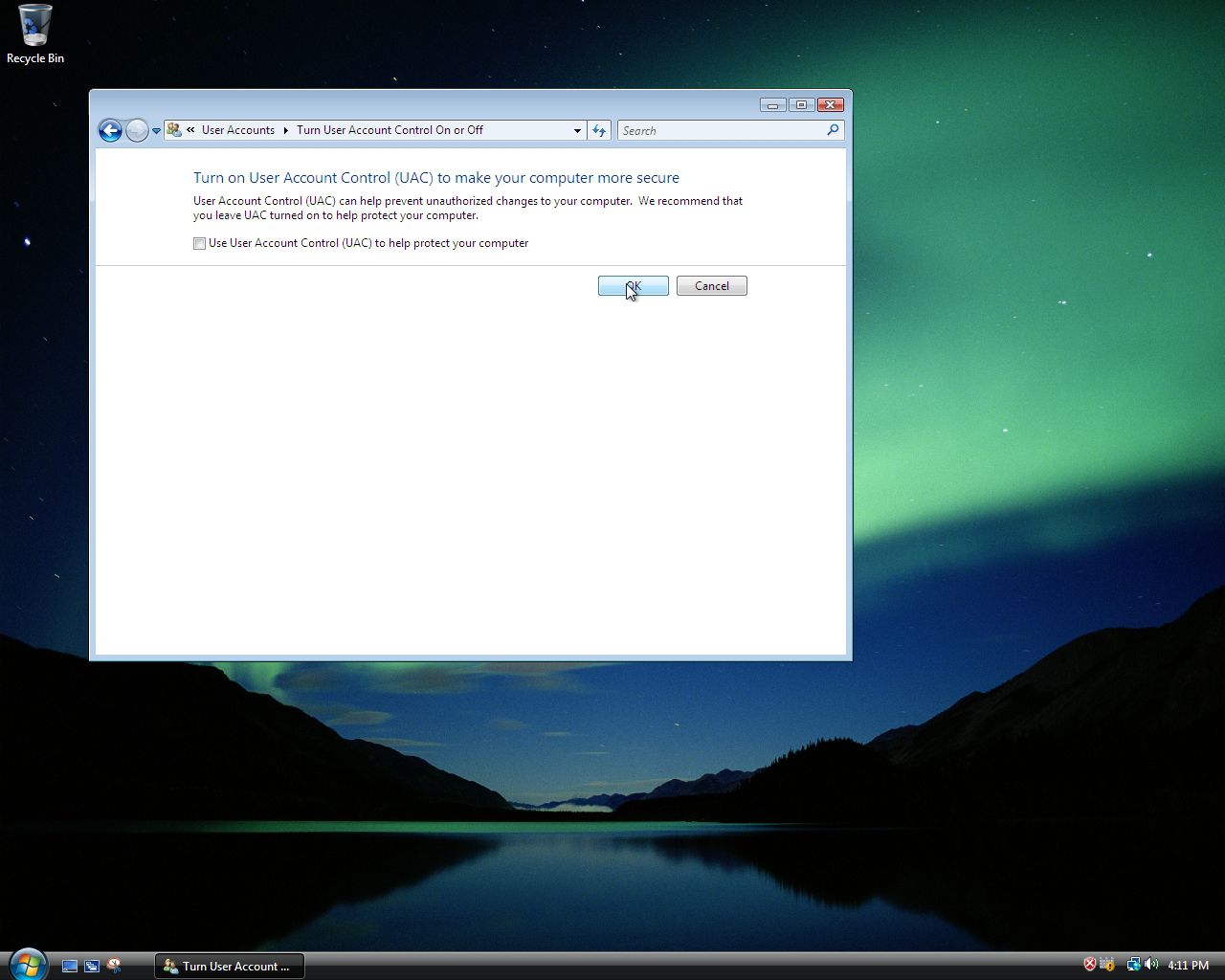The image size is (1225, 980).
Task: Click Turn User Account Control breadcrumb
Action: tap(390, 130)
